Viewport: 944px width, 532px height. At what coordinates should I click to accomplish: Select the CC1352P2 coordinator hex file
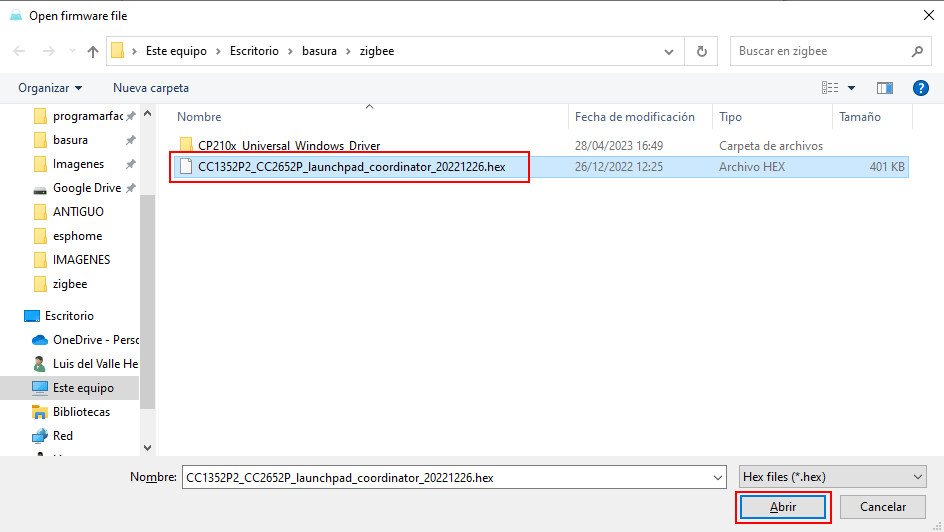pos(351,167)
